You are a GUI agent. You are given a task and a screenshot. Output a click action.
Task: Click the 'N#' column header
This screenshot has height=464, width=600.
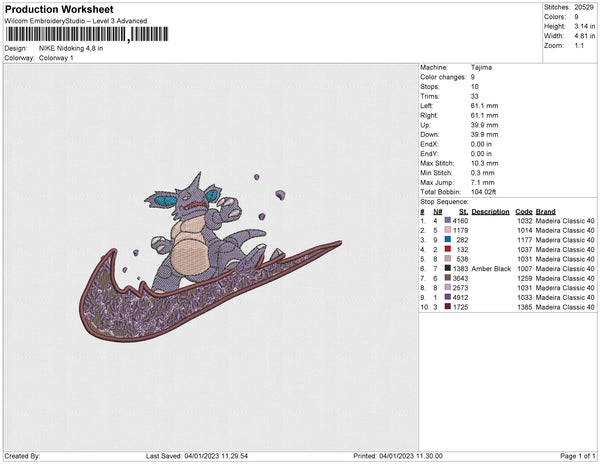pos(438,212)
